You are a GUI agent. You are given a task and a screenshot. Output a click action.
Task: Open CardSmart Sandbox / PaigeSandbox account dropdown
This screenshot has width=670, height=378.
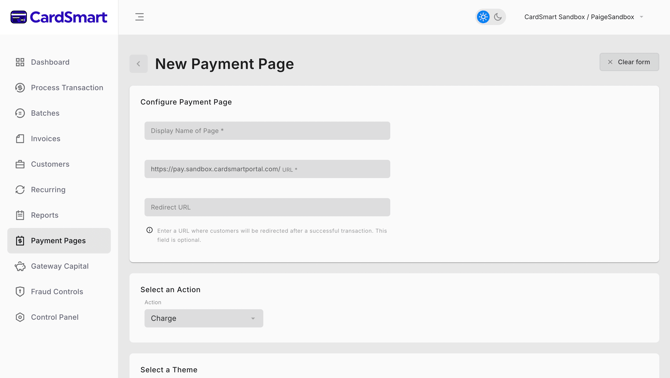click(584, 17)
